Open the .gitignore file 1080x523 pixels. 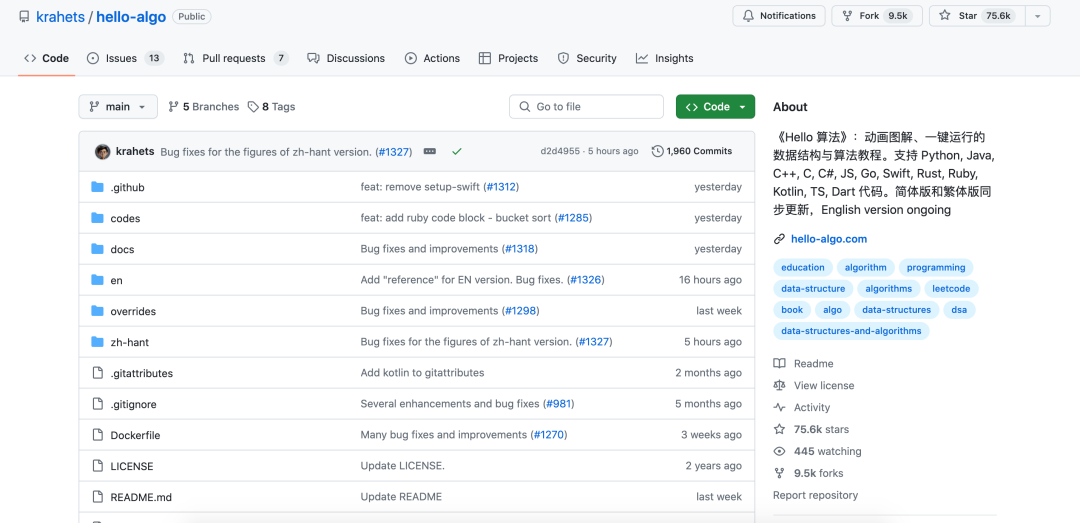[x=133, y=404]
